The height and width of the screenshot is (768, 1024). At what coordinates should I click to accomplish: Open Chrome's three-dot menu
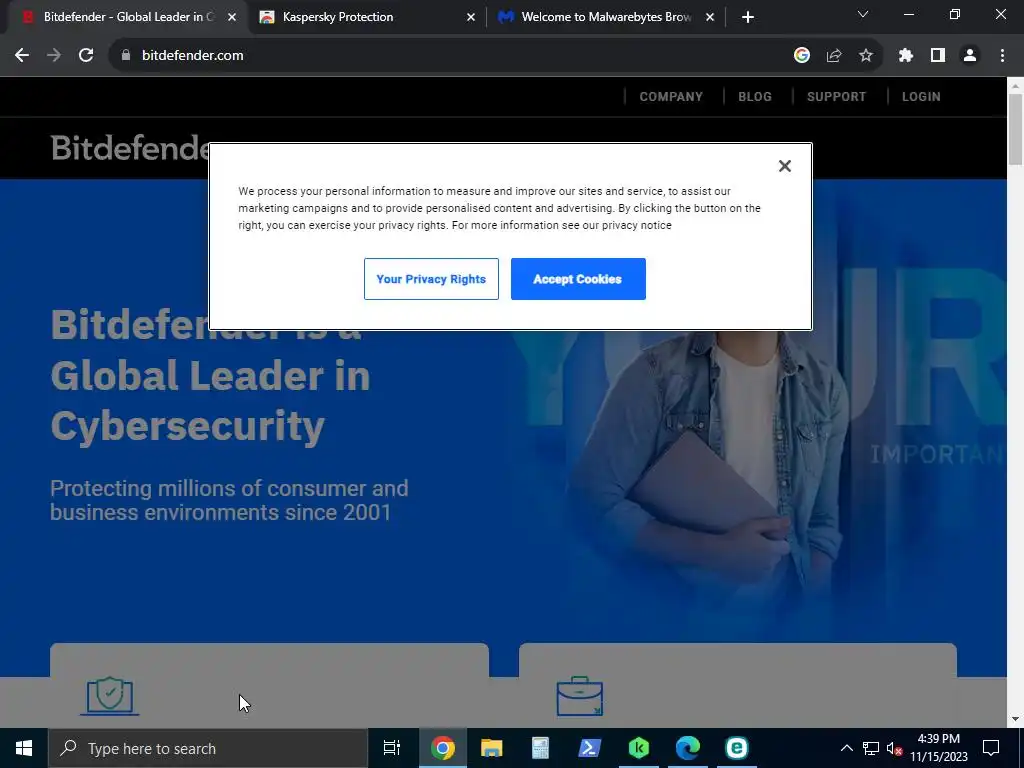tap(1002, 56)
